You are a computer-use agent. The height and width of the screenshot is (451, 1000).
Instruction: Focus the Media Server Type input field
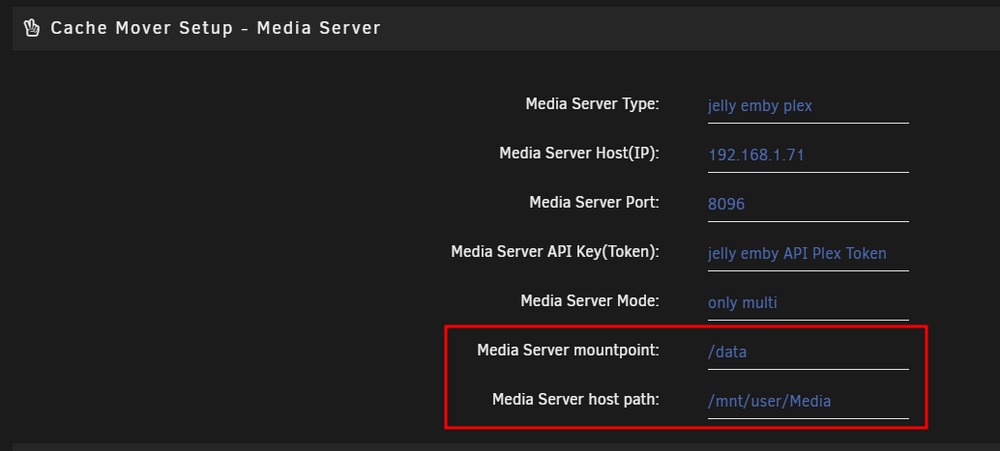(x=808, y=106)
